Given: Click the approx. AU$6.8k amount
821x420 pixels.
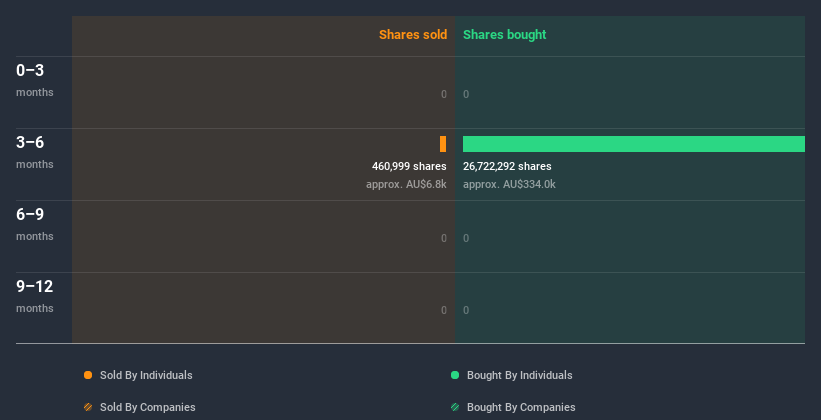Looking at the screenshot, I should point(406,184).
